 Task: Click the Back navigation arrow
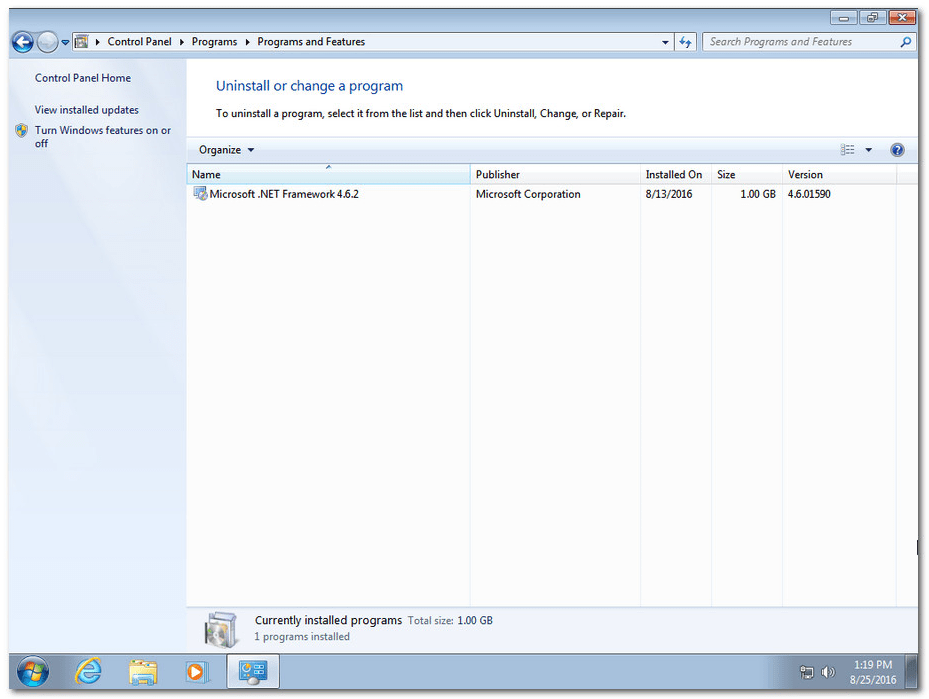21,41
